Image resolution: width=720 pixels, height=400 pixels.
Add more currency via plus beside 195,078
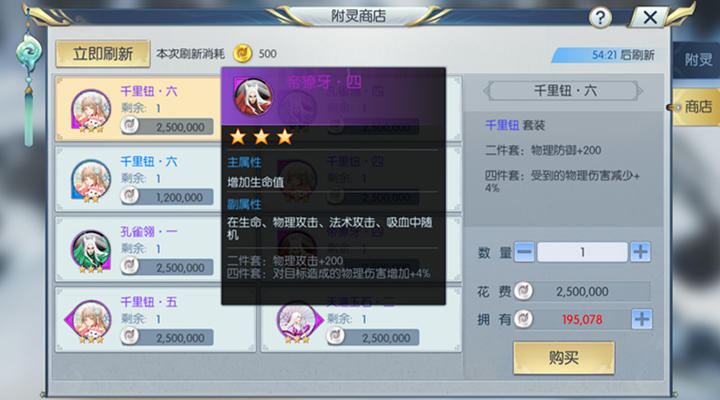coord(641,319)
